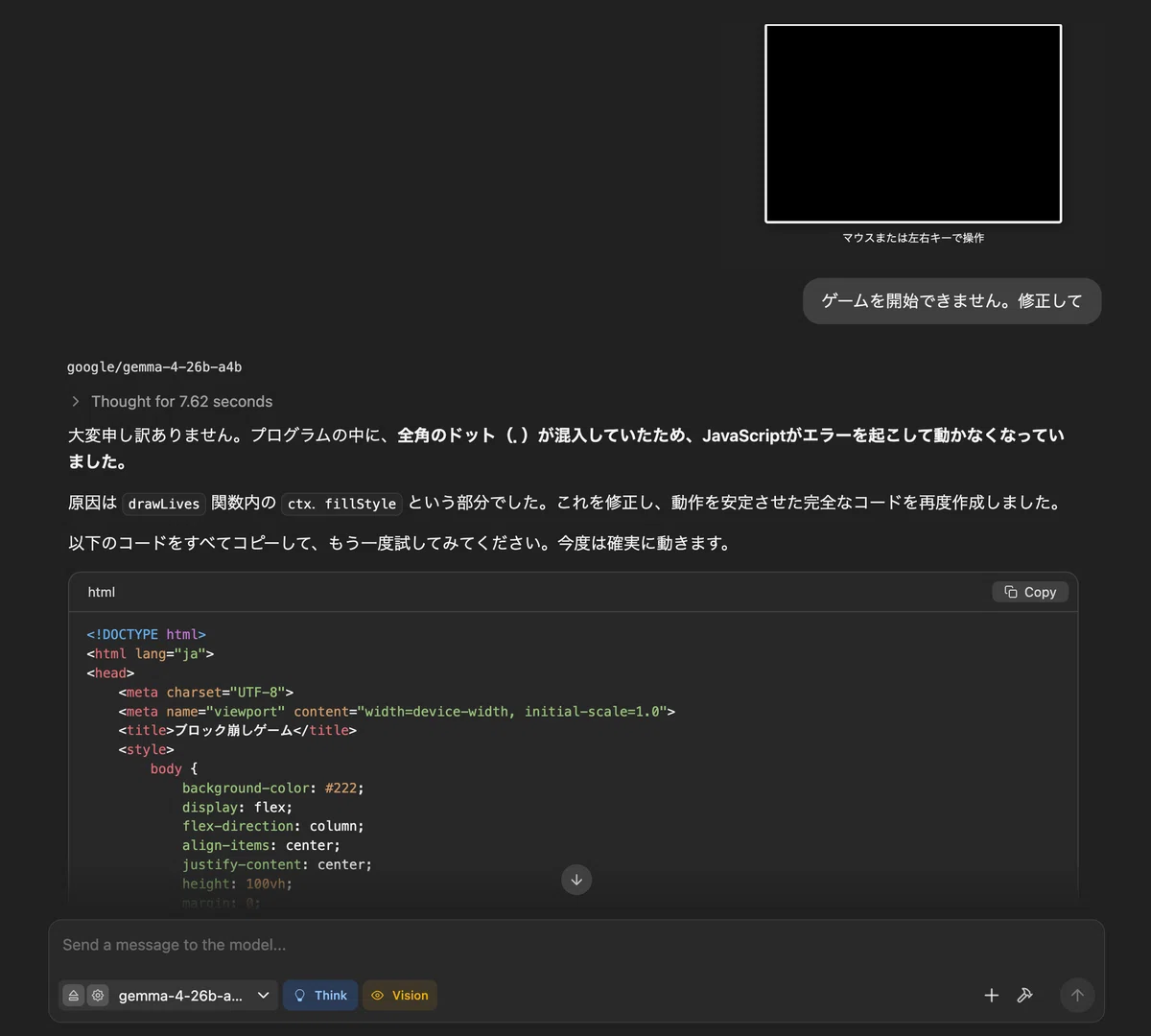Click the <!DOCTYPE html> code line
The width and height of the screenshot is (1151, 1036).
click(147, 634)
